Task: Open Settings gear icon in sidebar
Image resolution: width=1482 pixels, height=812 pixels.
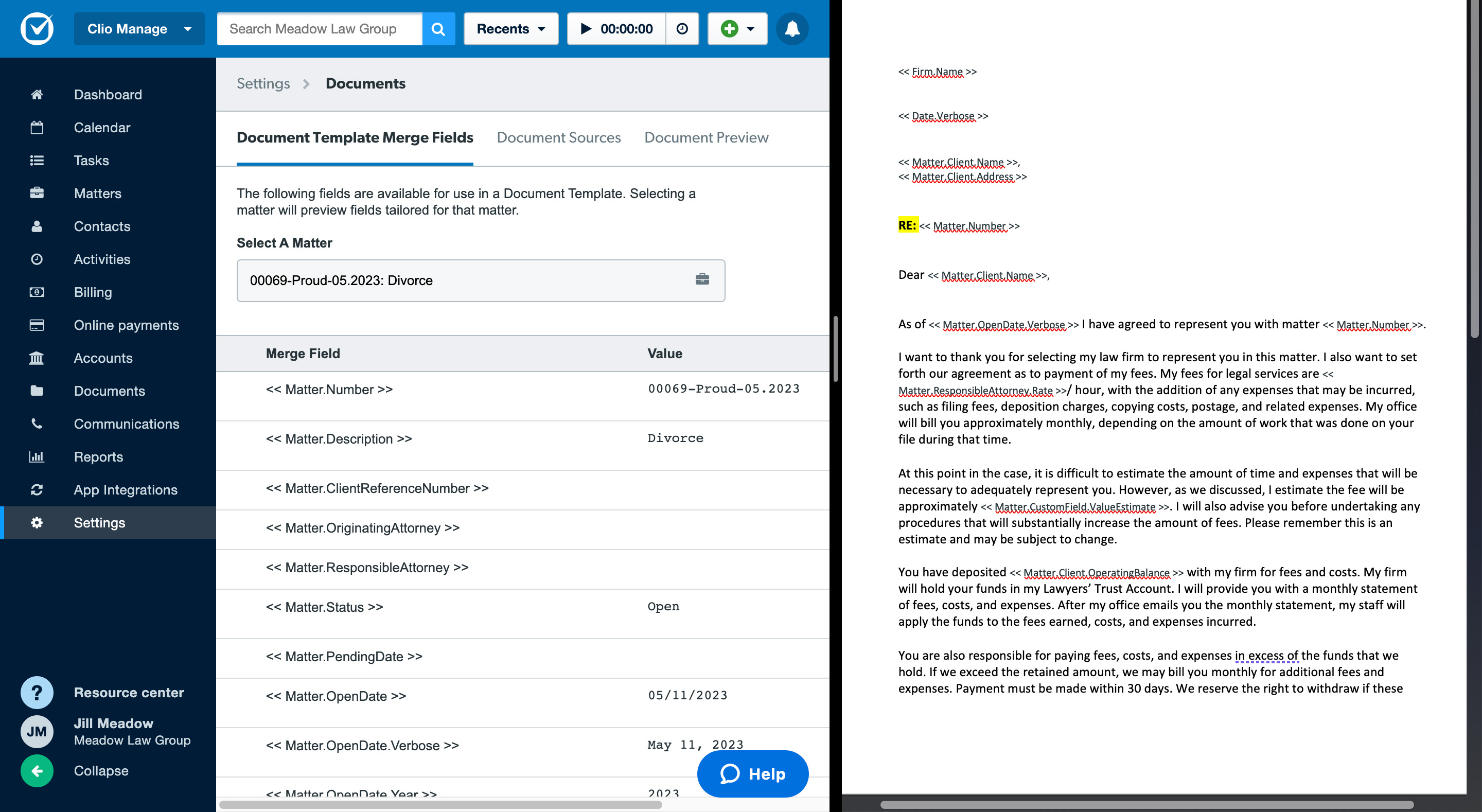Action: (x=37, y=522)
